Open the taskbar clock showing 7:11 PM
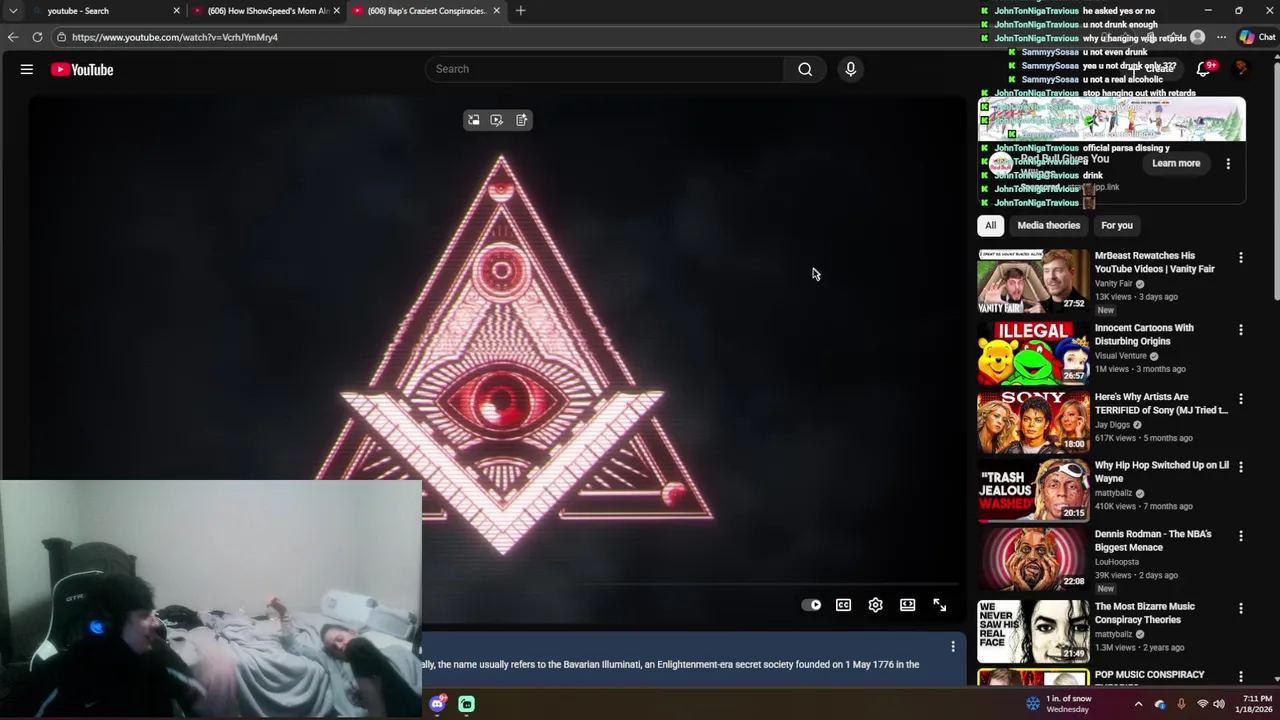The image size is (1280, 720). click(1253, 704)
